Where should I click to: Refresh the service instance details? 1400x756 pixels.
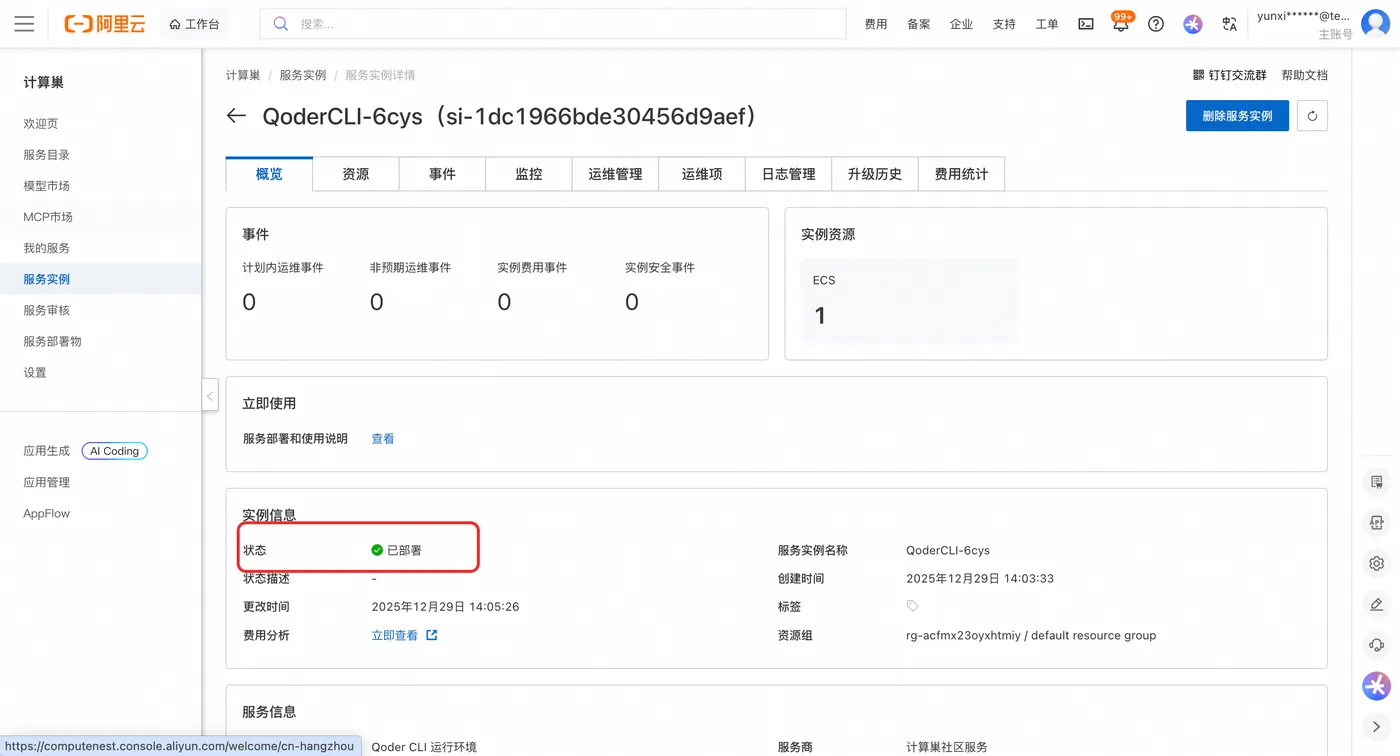click(x=1312, y=116)
